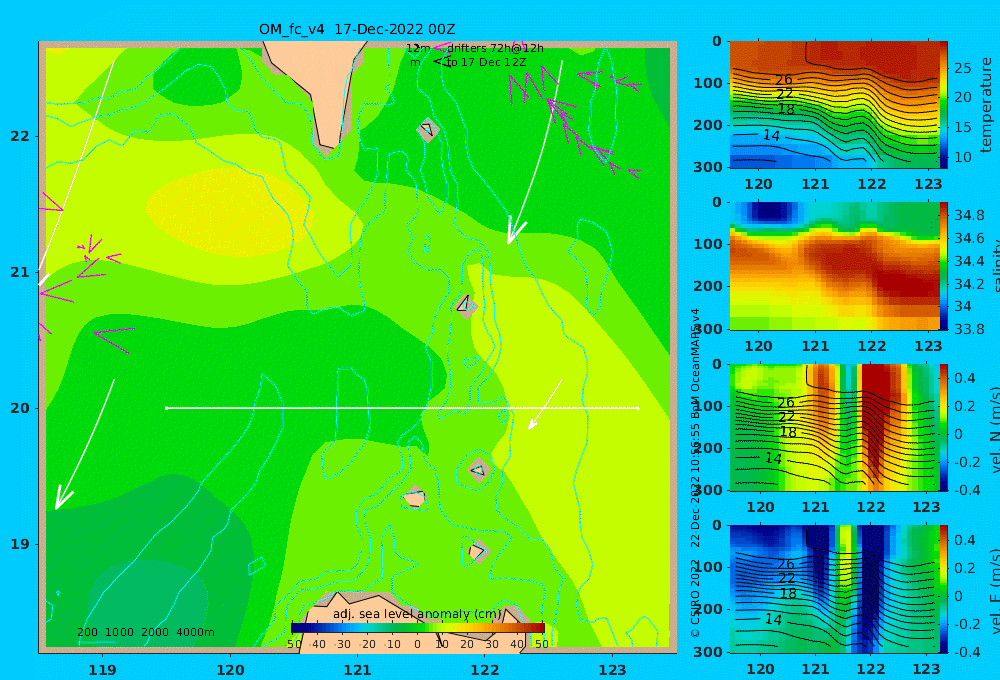This screenshot has height=680, width=1000.
Task: Click isotherm label 14 in the temperature panel
Action: pos(772,135)
